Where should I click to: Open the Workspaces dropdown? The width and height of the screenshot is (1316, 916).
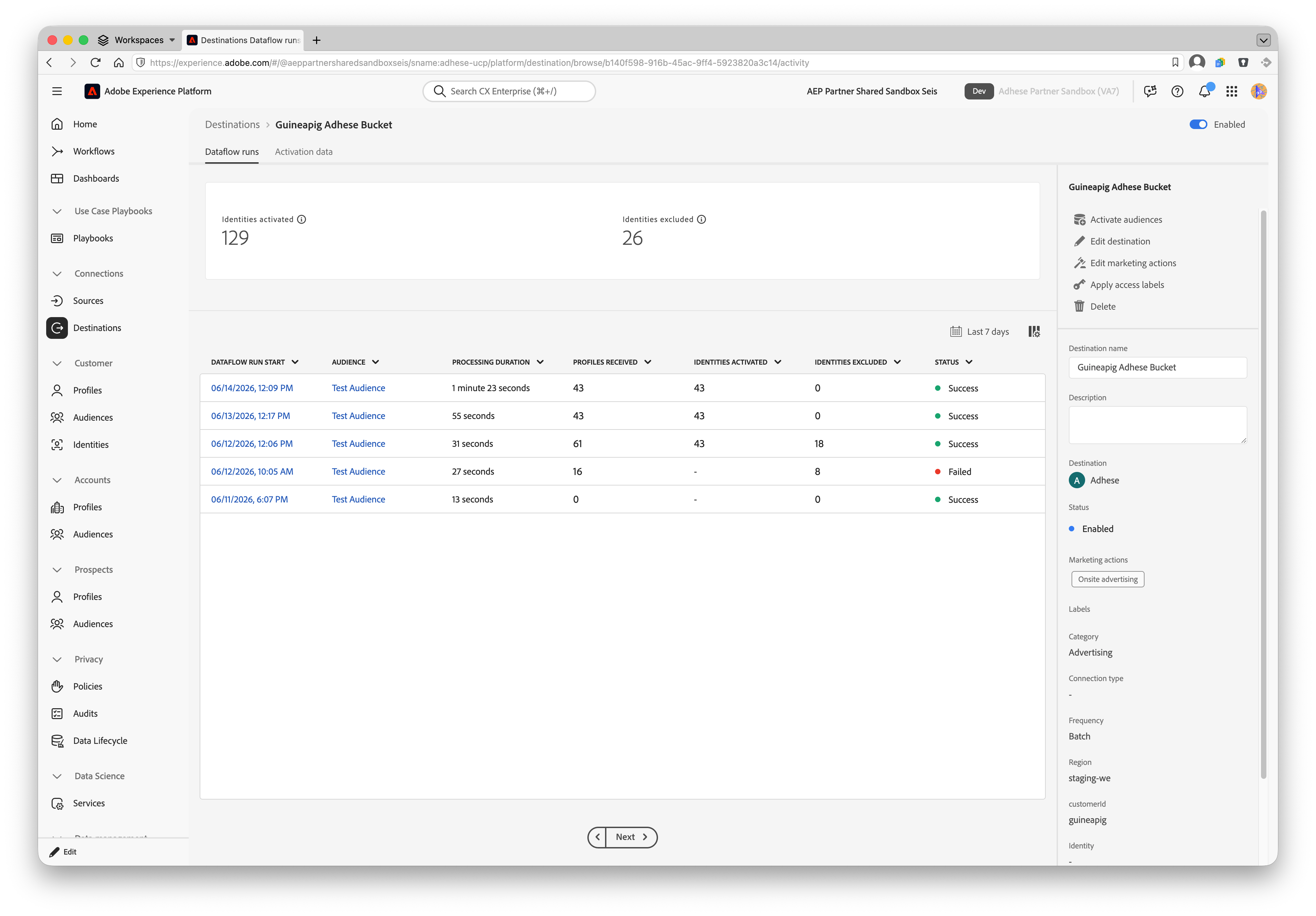tap(137, 39)
